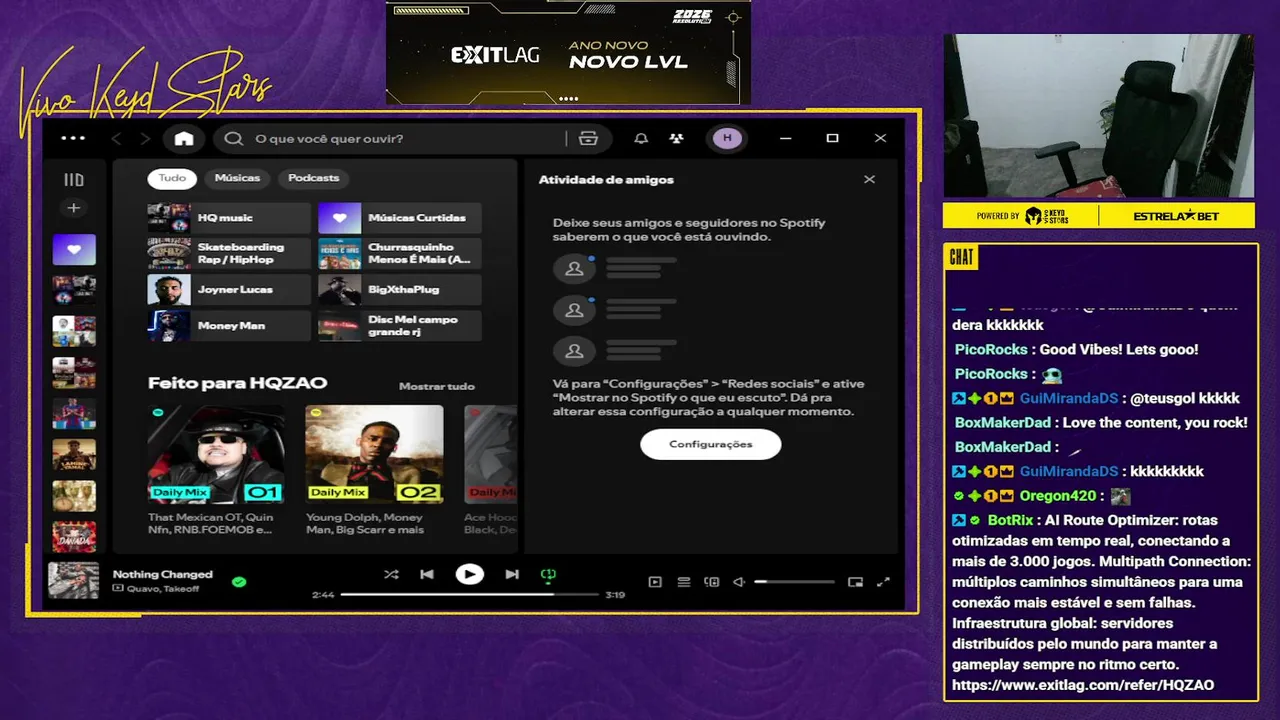Select the Podcasts filter chip
The image size is (1280, 720).
[314, 178]
